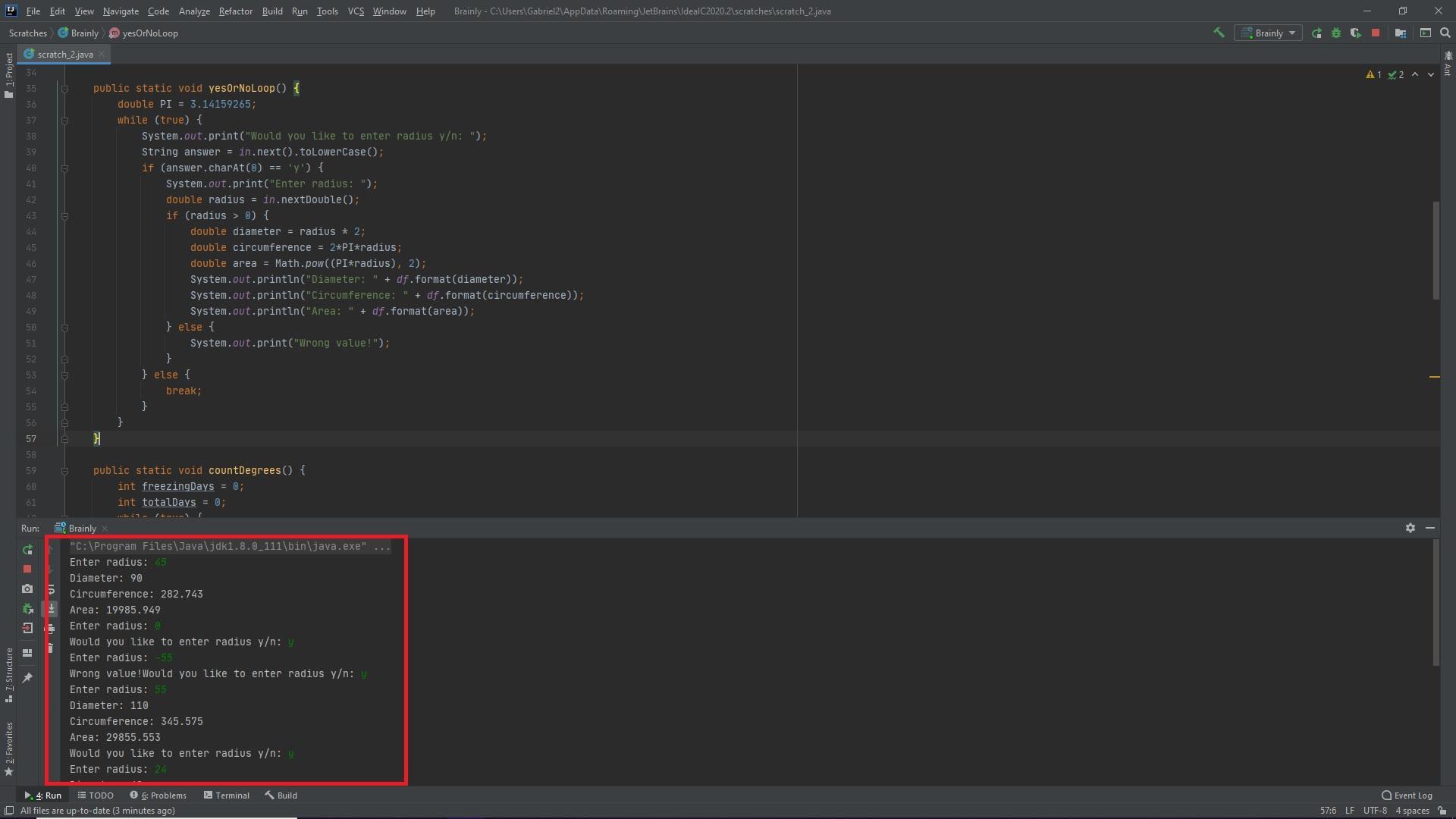Stop the running program with the red square in the top toolbar
The width and height of the screenshot is (1456, 819).
coord(1376,33)
